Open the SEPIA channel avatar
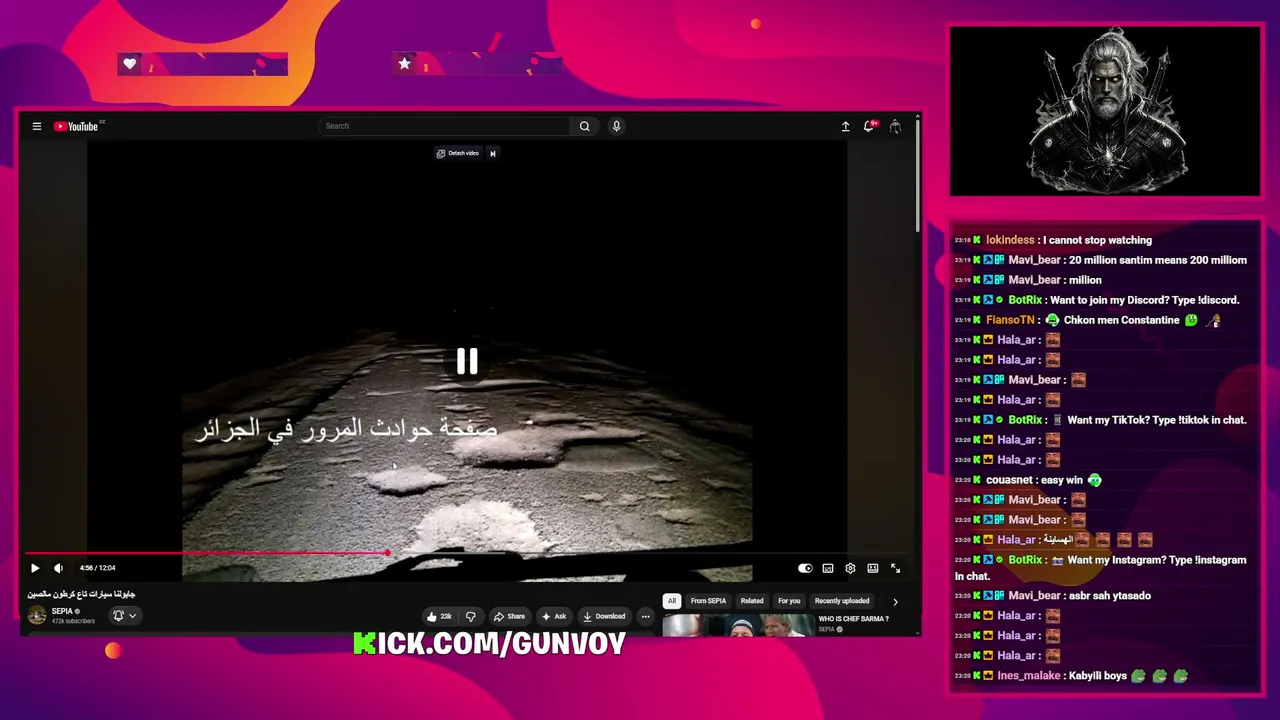The width and height of the screenshot is (1280, 720). (37, 616)
